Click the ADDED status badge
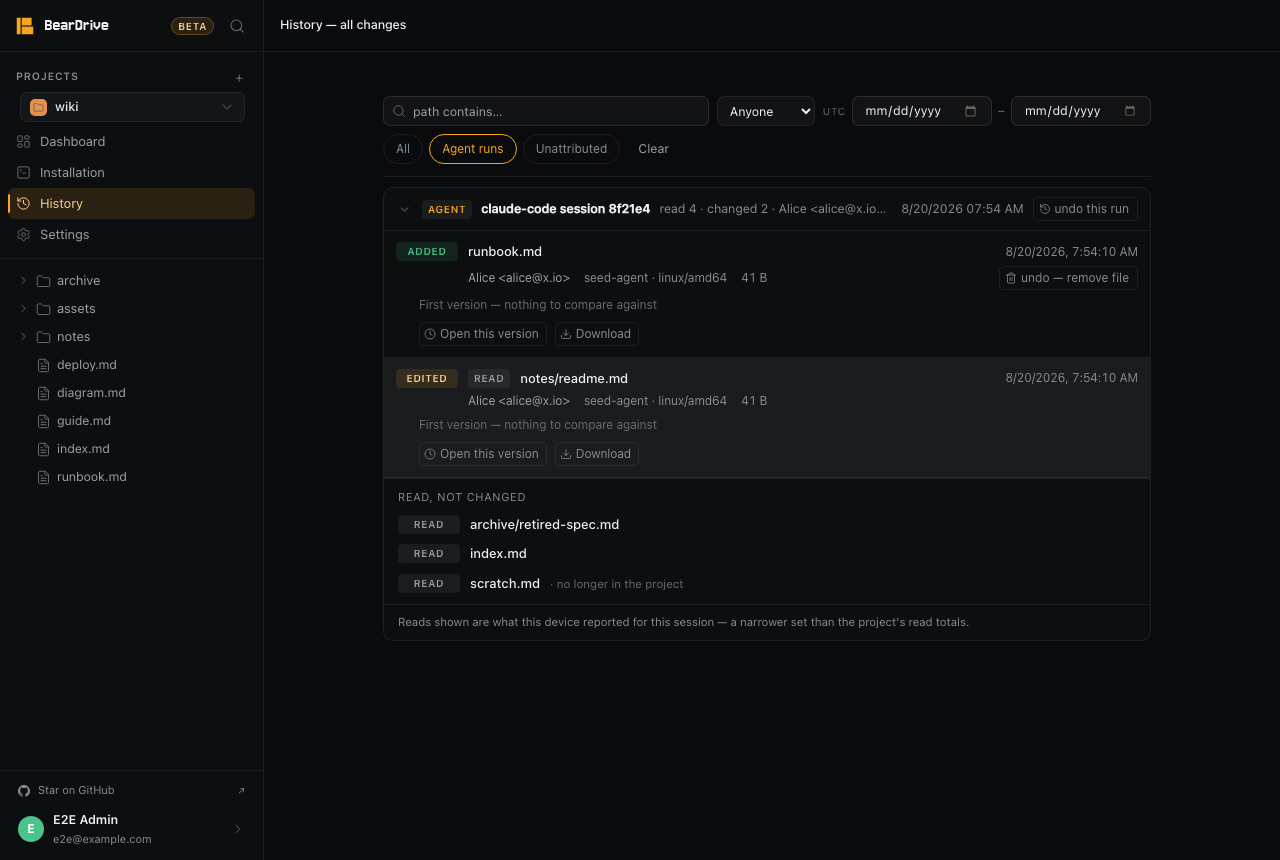 point(427,252)
